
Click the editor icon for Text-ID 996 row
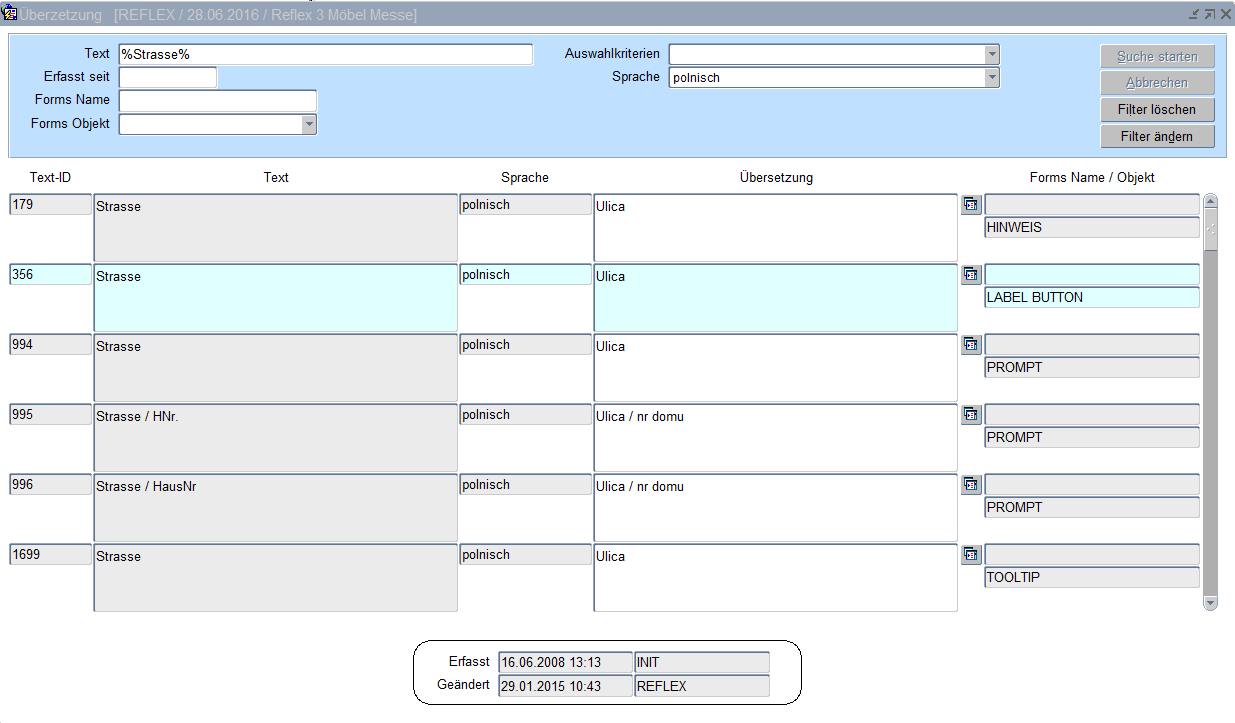971,484
